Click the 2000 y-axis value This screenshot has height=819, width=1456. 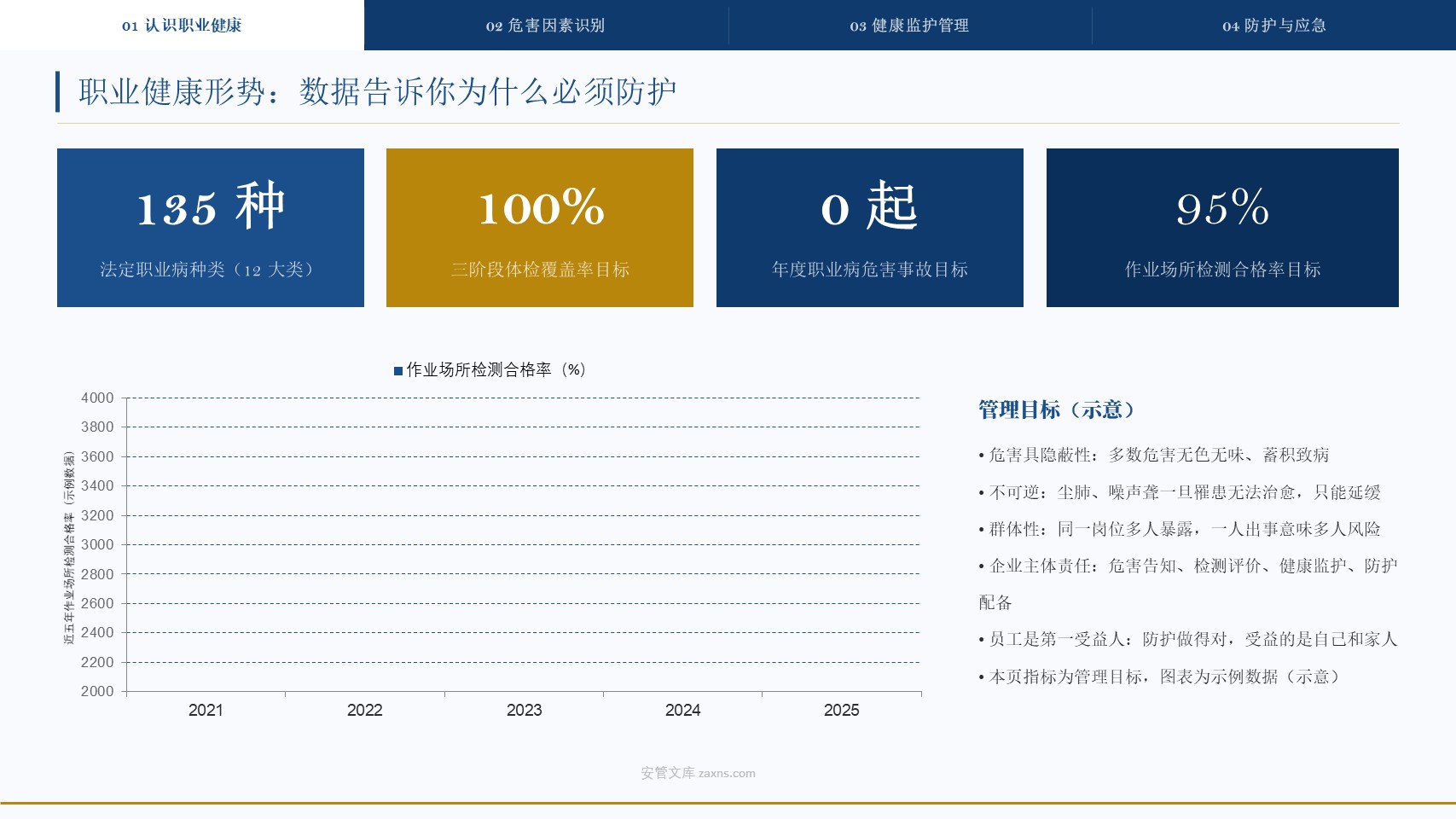pyautogui.click(x=97, y=691)
